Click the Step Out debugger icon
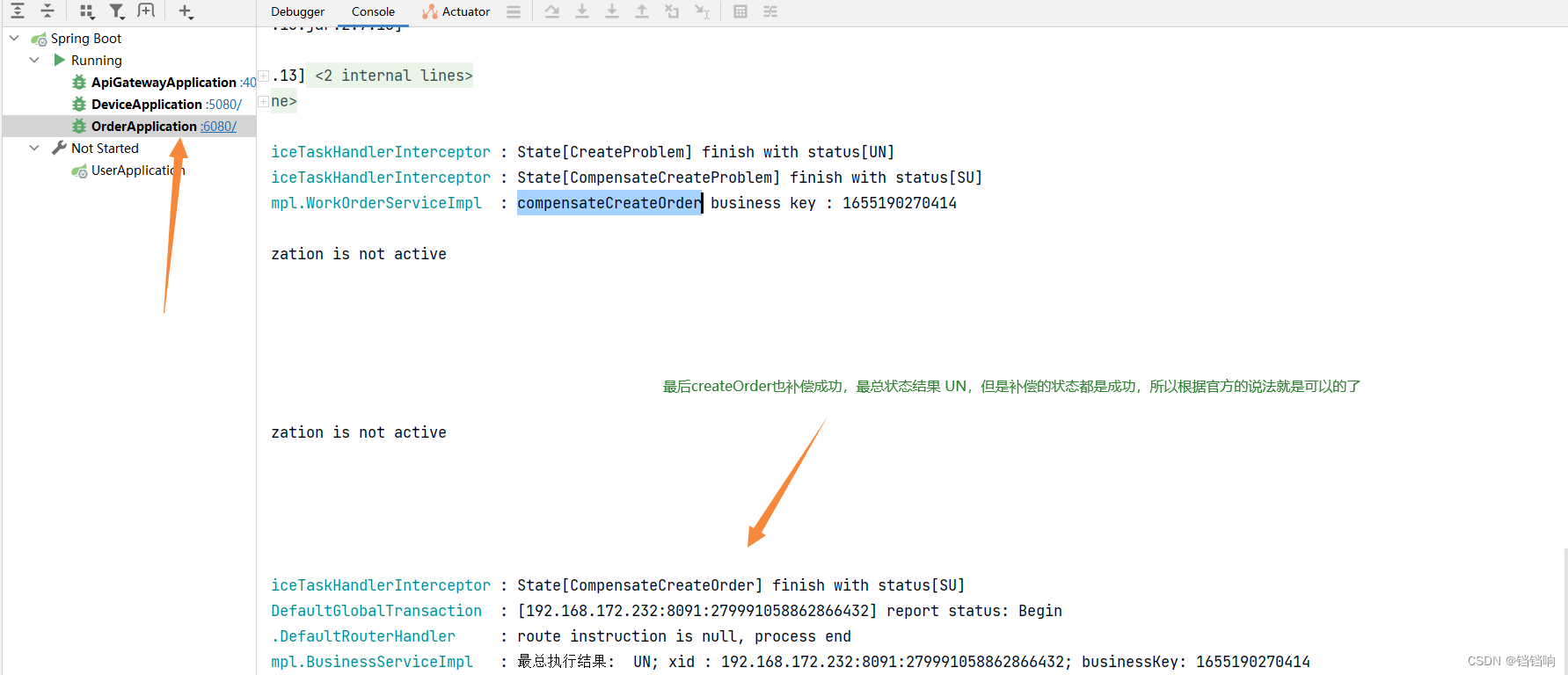Image resolution: width=1568 pixels, height=675 pixels. [642, 11]
